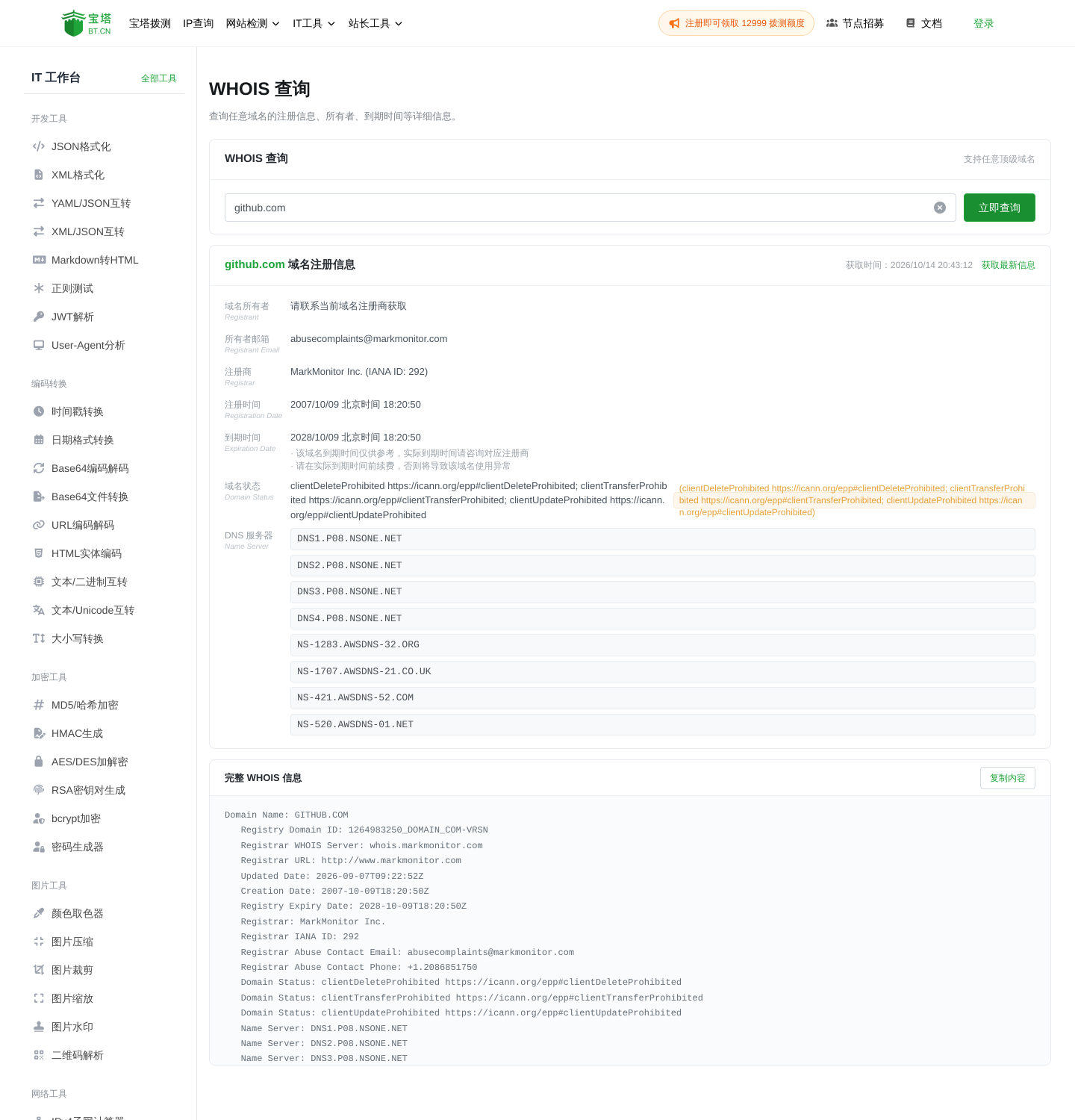
Task: Open 文档 in the header
Action: [x=923, y=23]
